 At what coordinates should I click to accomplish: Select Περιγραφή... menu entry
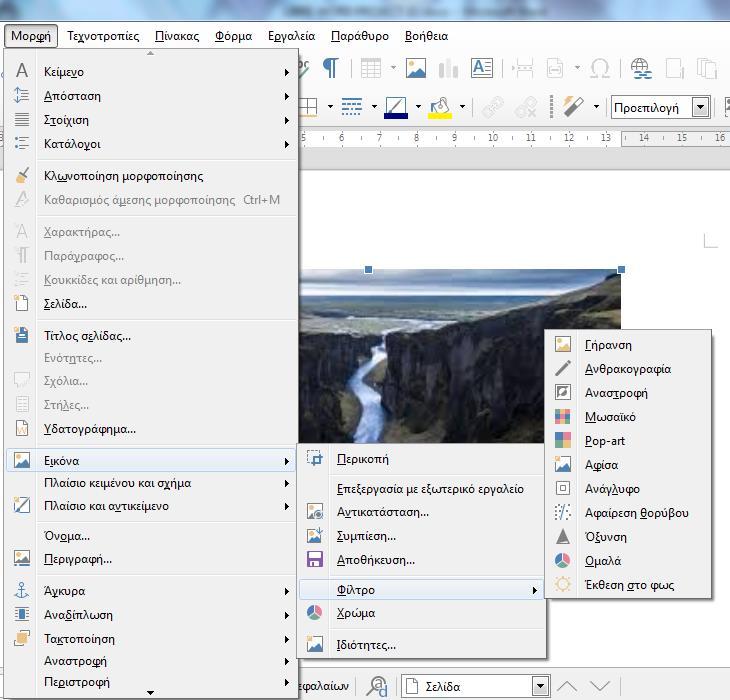(151, 559)
